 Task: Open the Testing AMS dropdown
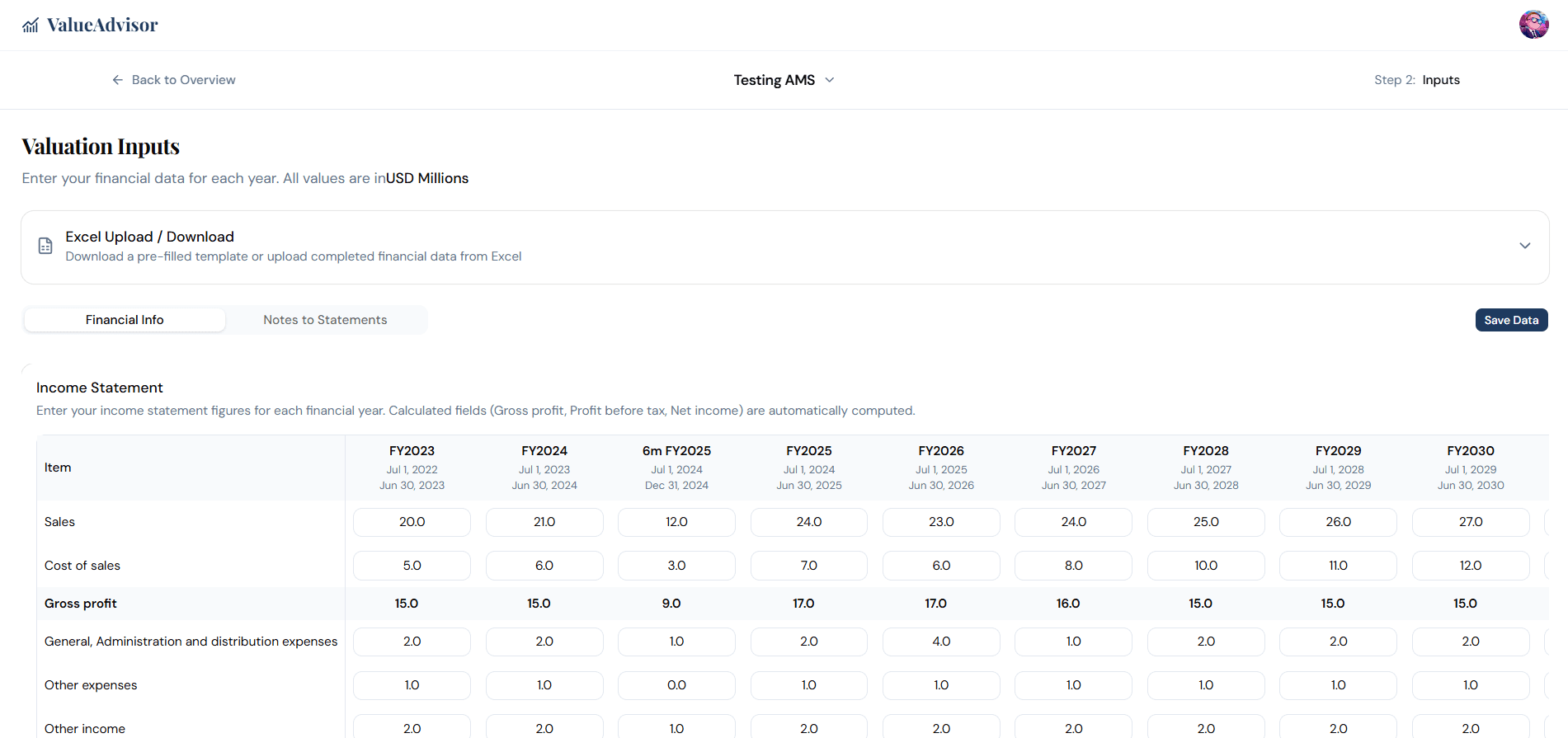pos(784,80)
